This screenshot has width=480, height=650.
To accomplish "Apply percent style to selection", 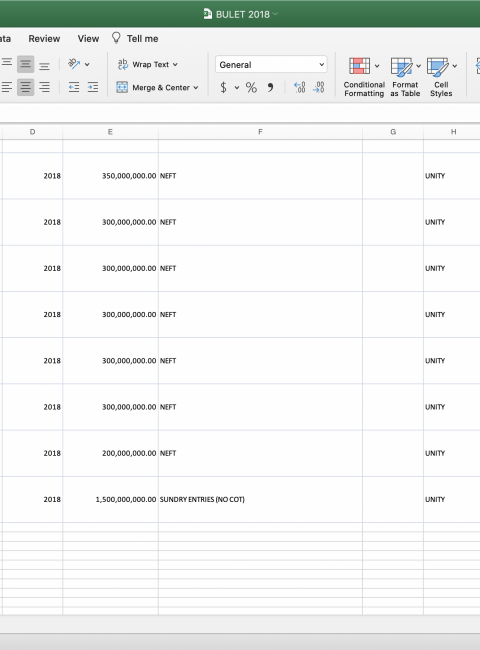I will 251,87.
